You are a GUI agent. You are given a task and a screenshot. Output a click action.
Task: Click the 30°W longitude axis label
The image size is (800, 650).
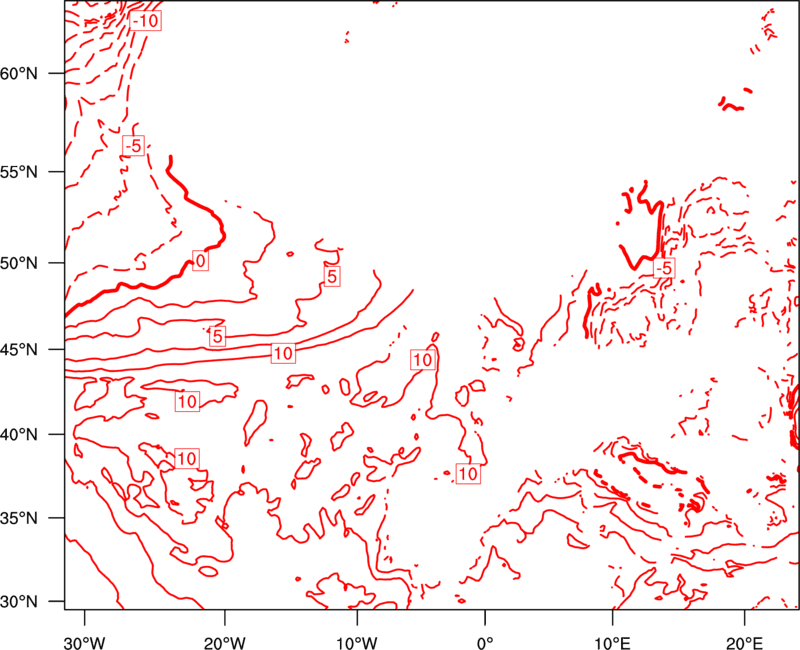(x=84, y=642)
